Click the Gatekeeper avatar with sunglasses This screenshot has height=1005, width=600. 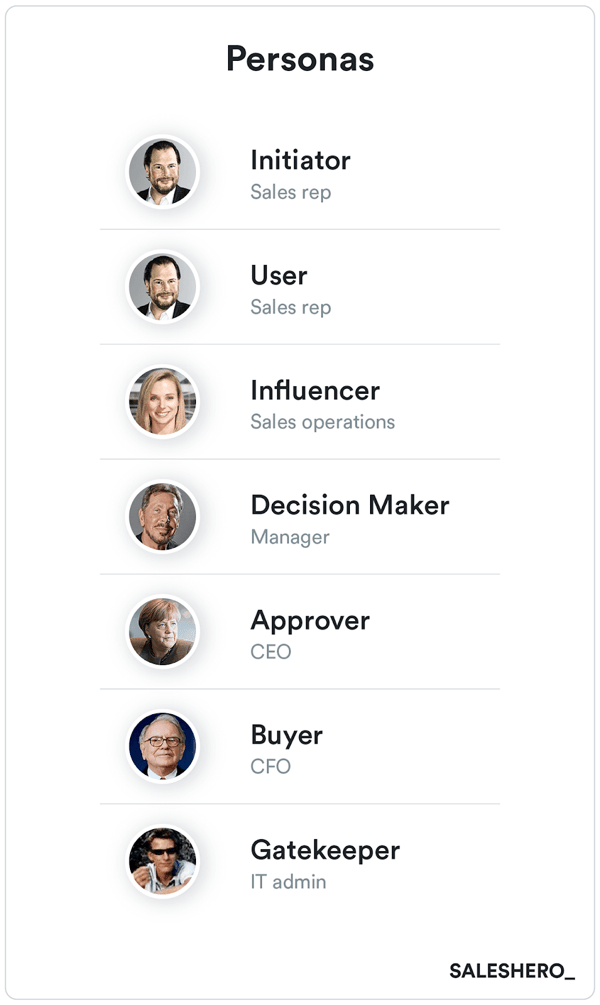click(163, 862)
